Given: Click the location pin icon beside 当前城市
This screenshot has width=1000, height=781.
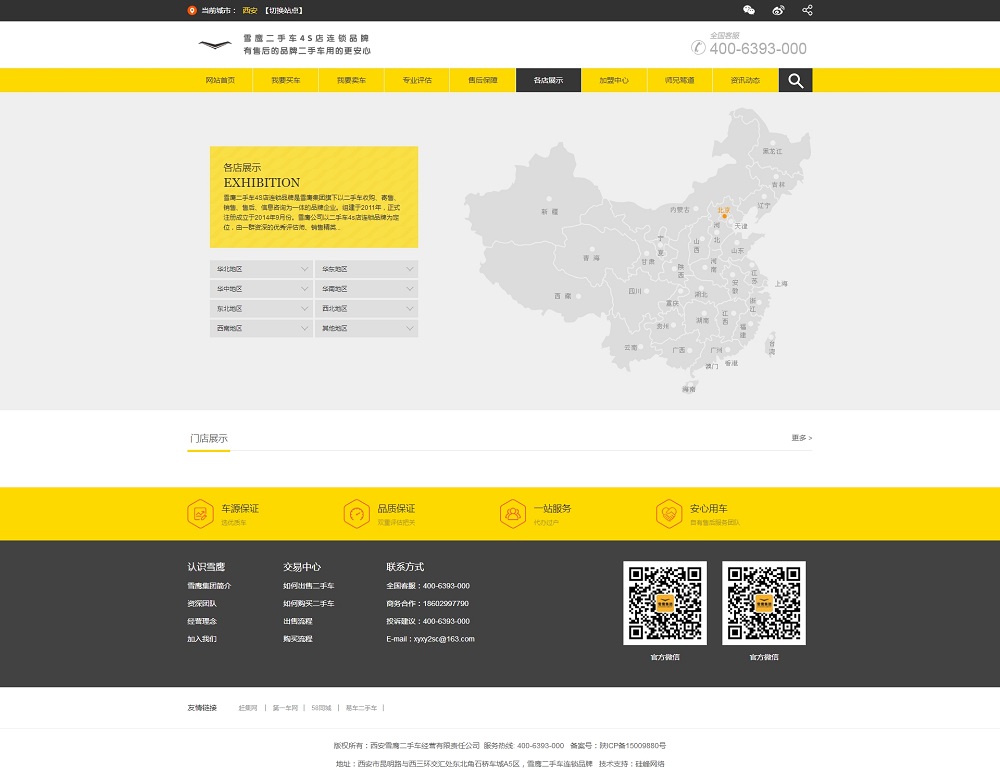Looking at the screenshot, I should tap(192, 10).
